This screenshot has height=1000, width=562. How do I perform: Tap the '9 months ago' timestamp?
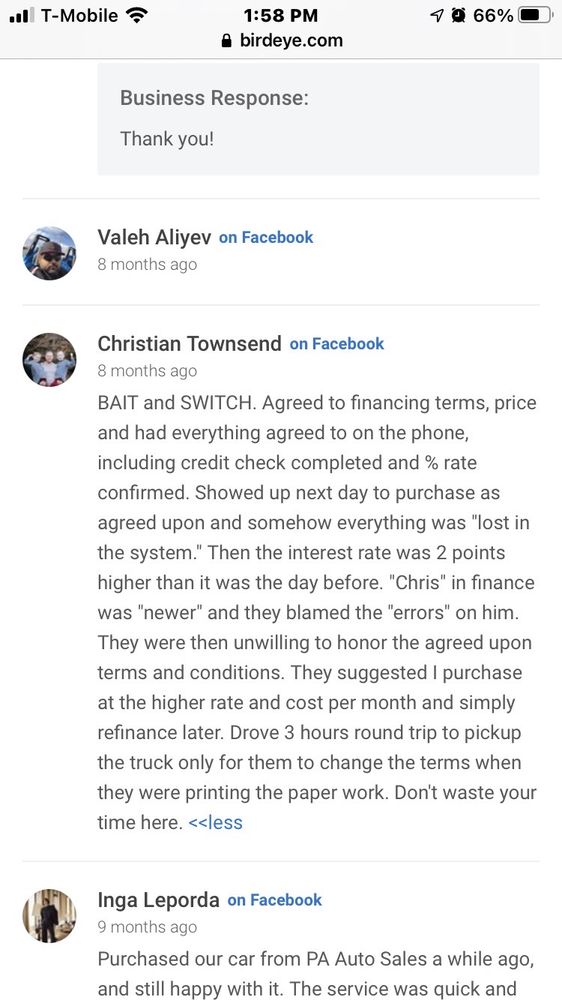[147, 927]
